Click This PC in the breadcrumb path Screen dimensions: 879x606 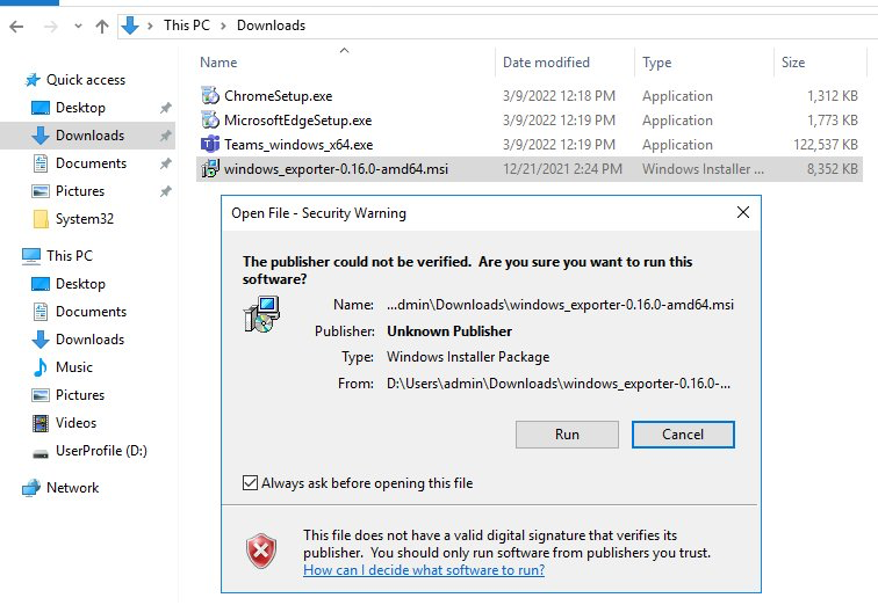(x=186, y=25)
